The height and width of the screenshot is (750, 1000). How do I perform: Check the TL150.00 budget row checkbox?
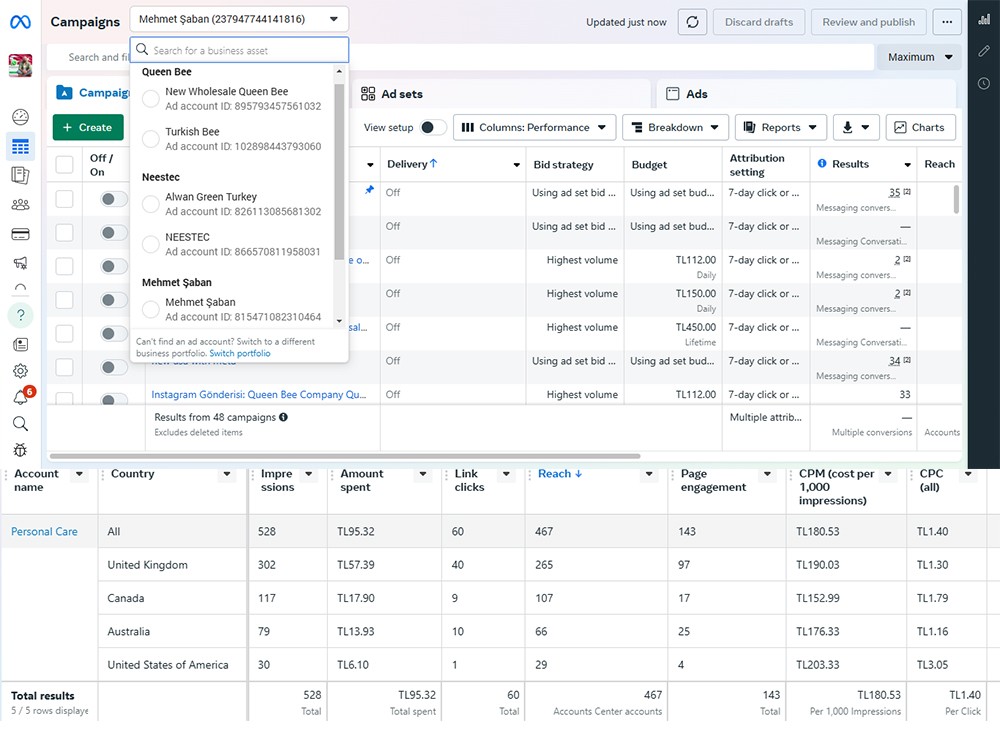(64, 300)
